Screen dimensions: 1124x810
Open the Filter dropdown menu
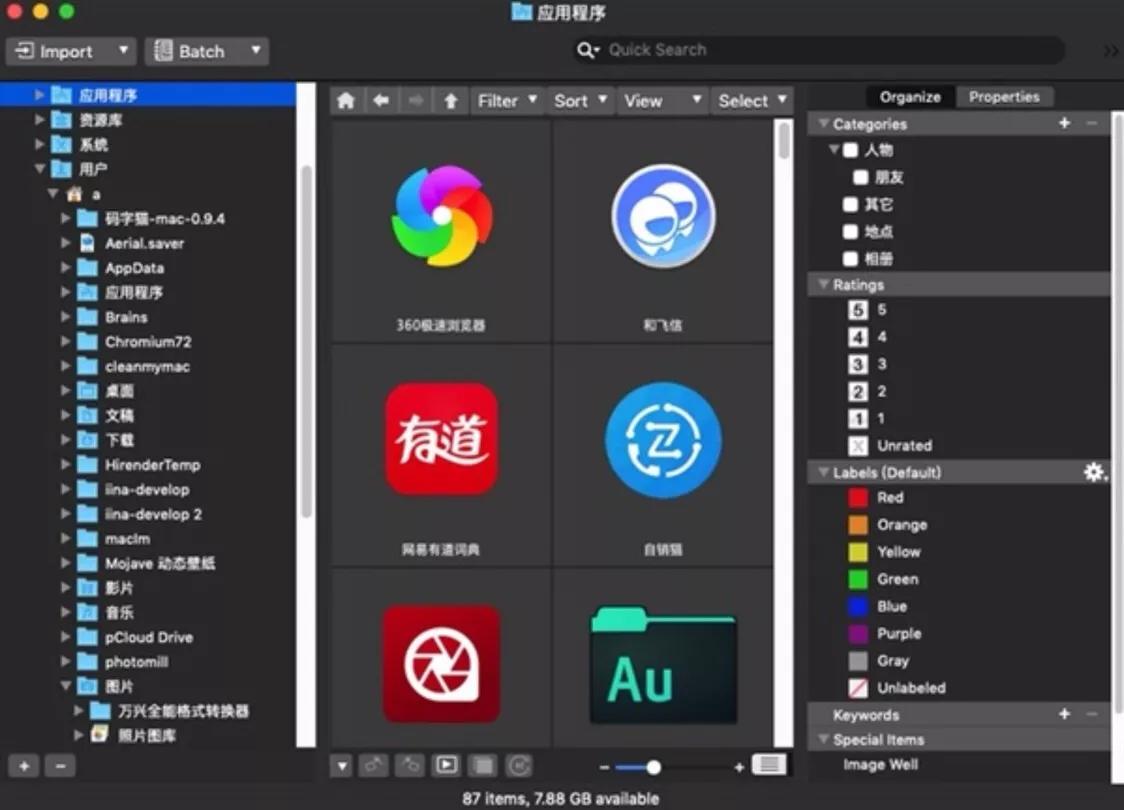point(507,100)
